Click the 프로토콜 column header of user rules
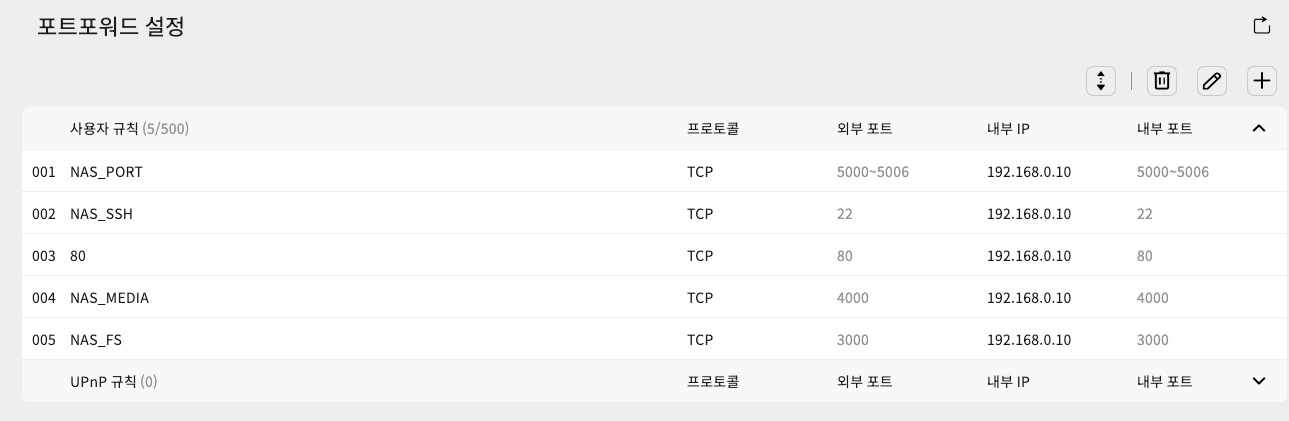Viewport: 1289px width, 421px height. click(713, 129)
